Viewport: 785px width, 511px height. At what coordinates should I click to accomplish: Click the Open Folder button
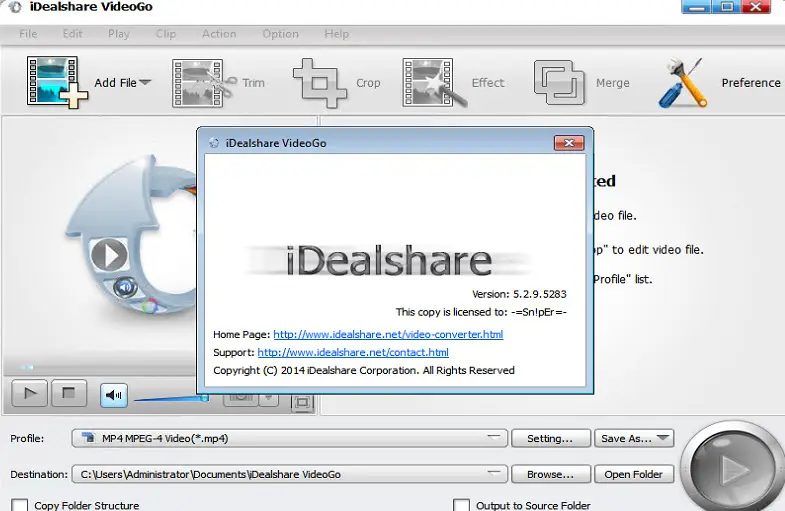pyautogui.click(x=634, y=474)
